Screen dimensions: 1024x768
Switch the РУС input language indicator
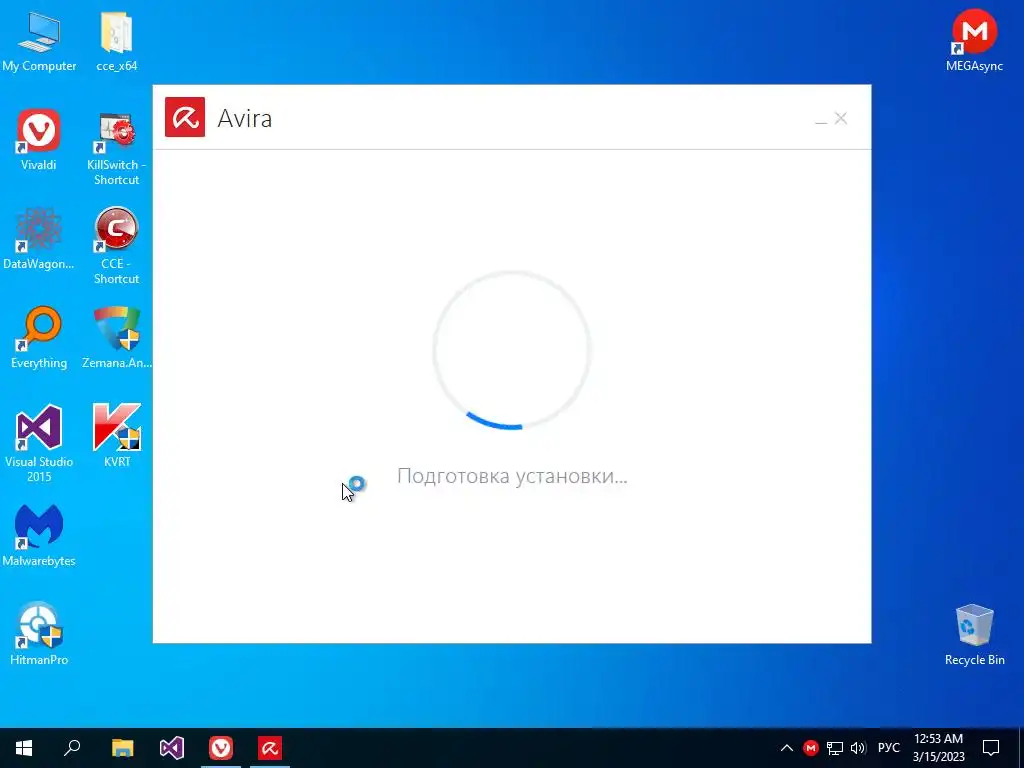click(x=888, y=748)
